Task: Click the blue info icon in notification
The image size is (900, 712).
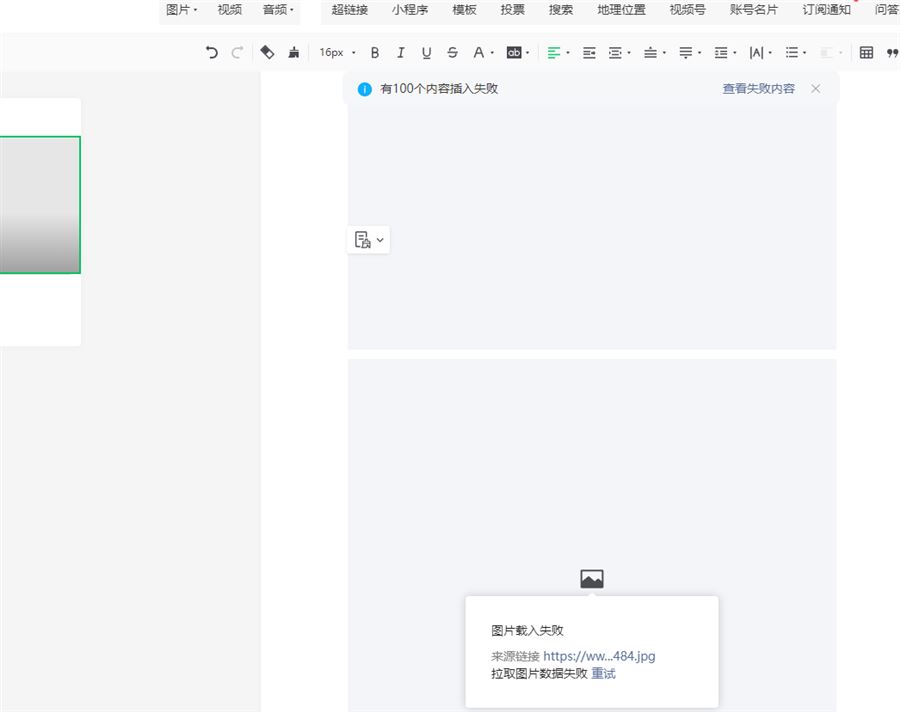Action: [365, 89]
